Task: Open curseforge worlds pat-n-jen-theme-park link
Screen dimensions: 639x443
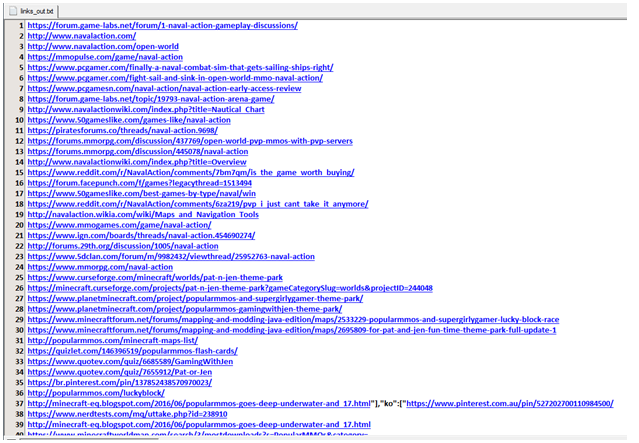Action: 155,277
